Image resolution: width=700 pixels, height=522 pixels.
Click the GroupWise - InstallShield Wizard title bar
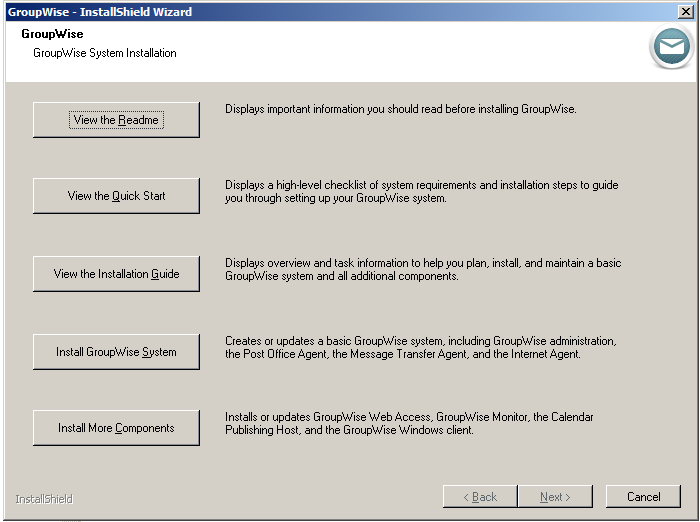point(300,12)
